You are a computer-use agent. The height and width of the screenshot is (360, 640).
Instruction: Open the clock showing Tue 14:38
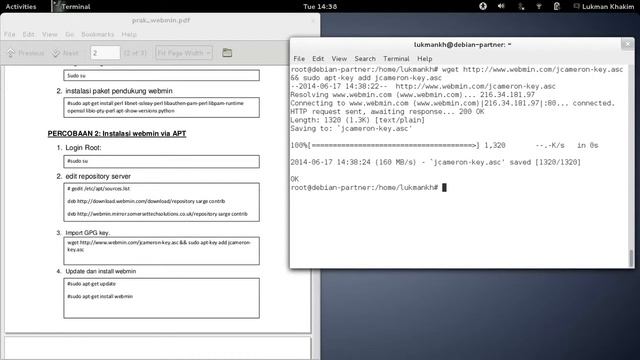320,7
